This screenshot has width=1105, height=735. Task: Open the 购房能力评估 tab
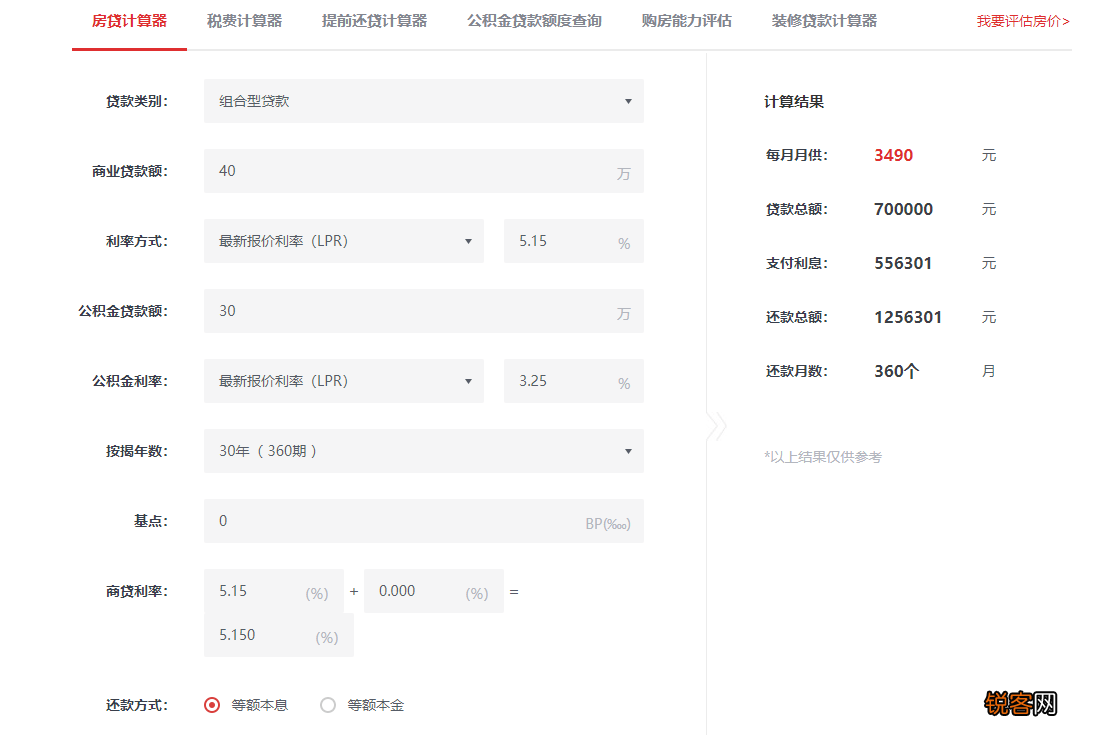pos(686,21)
